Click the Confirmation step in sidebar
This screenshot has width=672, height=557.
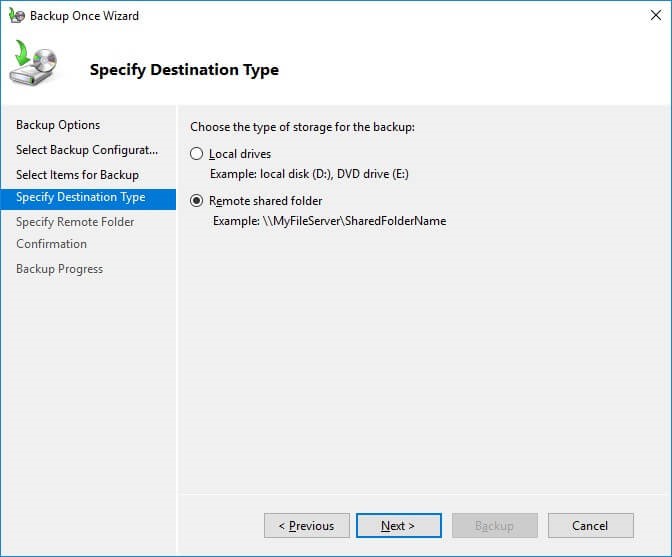[x=51, y=244]
